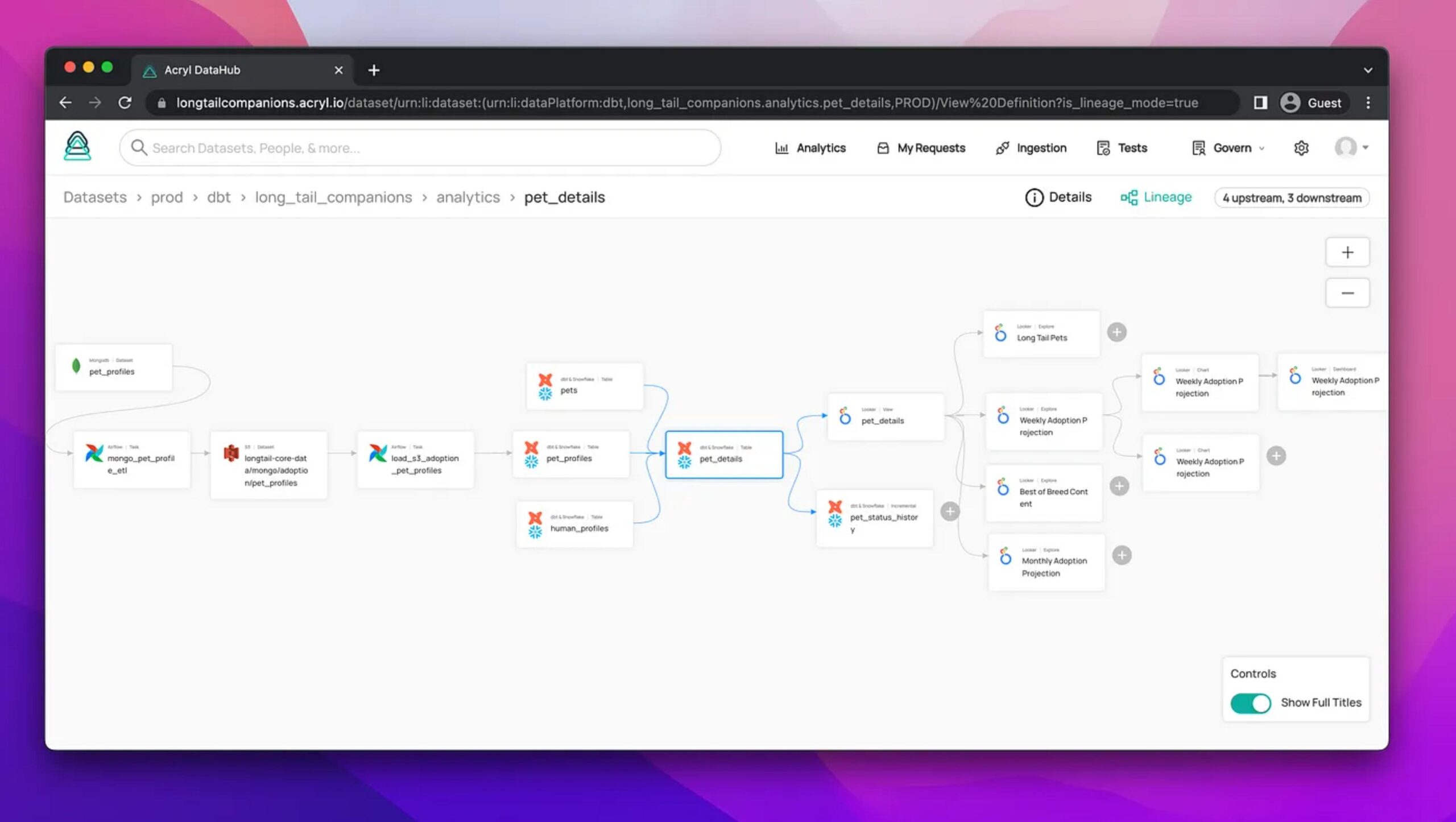Open the browser side panel icon
The image size is (1456, 822).
point(1260,103)
